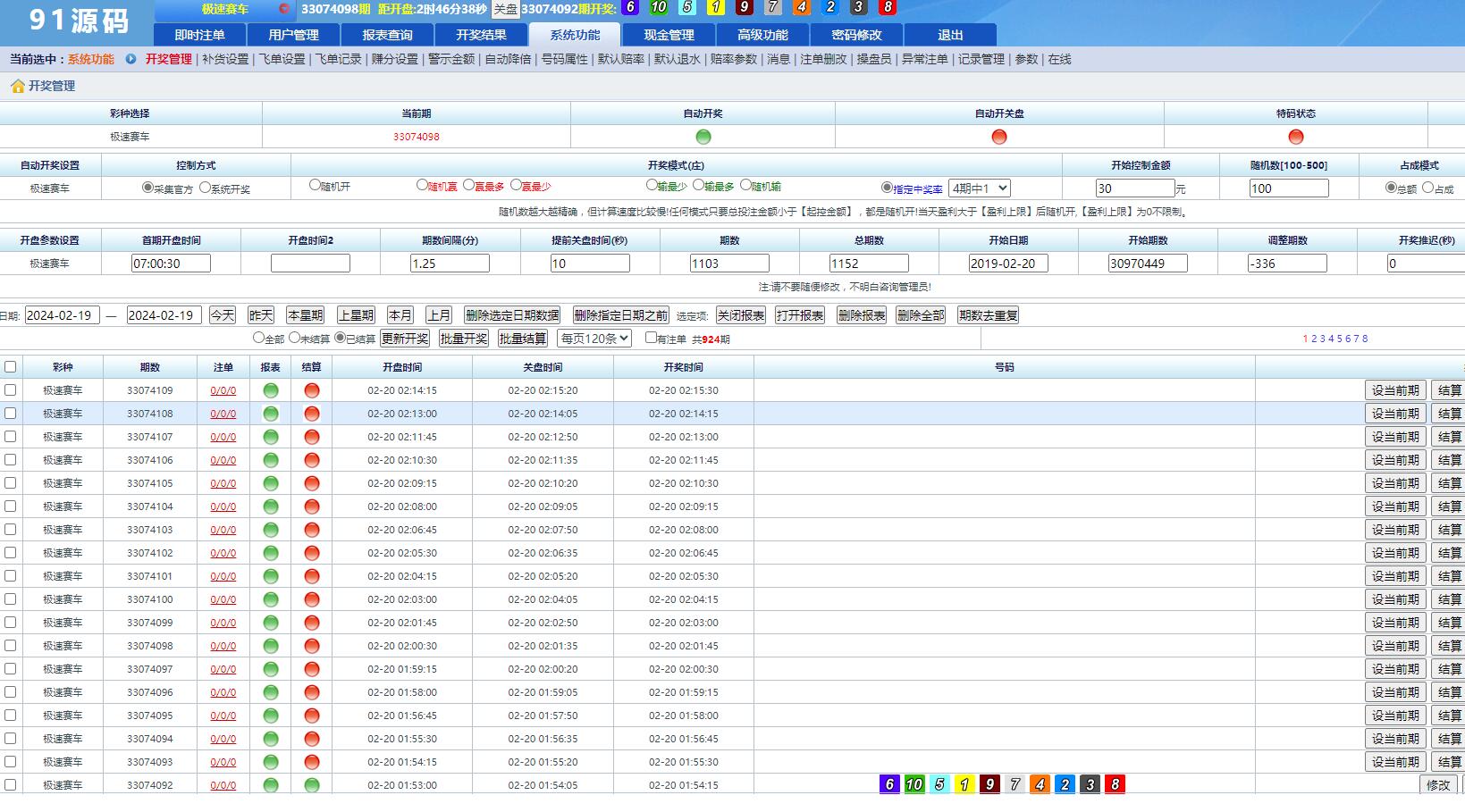This screenshot has height=812, width=1465.
Task: Click the red circle icon next to 极速赛车
Action: pyautogui.click(x=282, y=8)
